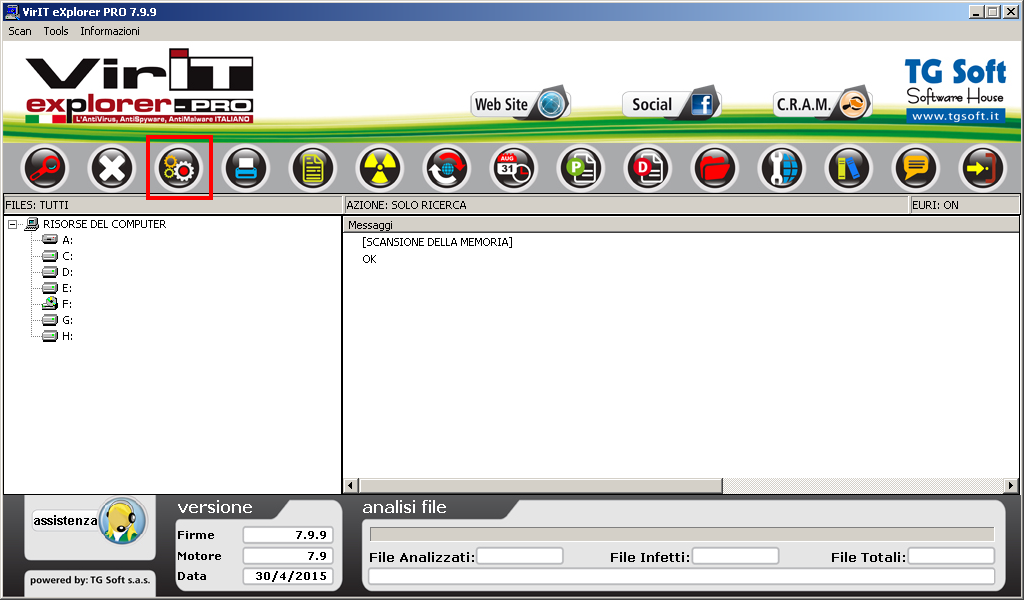Exit using the yellow arrow door icon
The image size is (1024, 600).
pyautogui.click(x=982, y=168)
